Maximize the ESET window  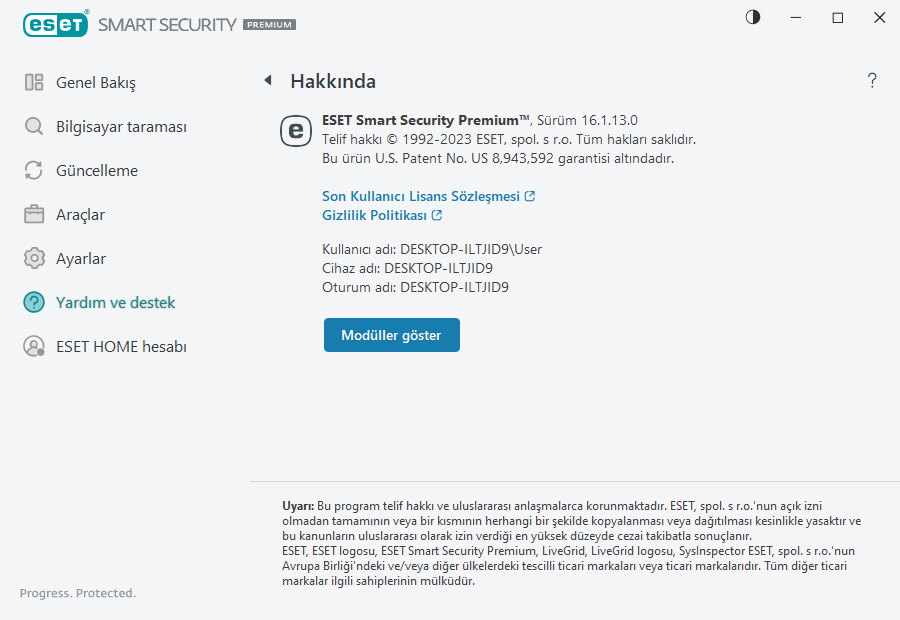coord(838,18)
